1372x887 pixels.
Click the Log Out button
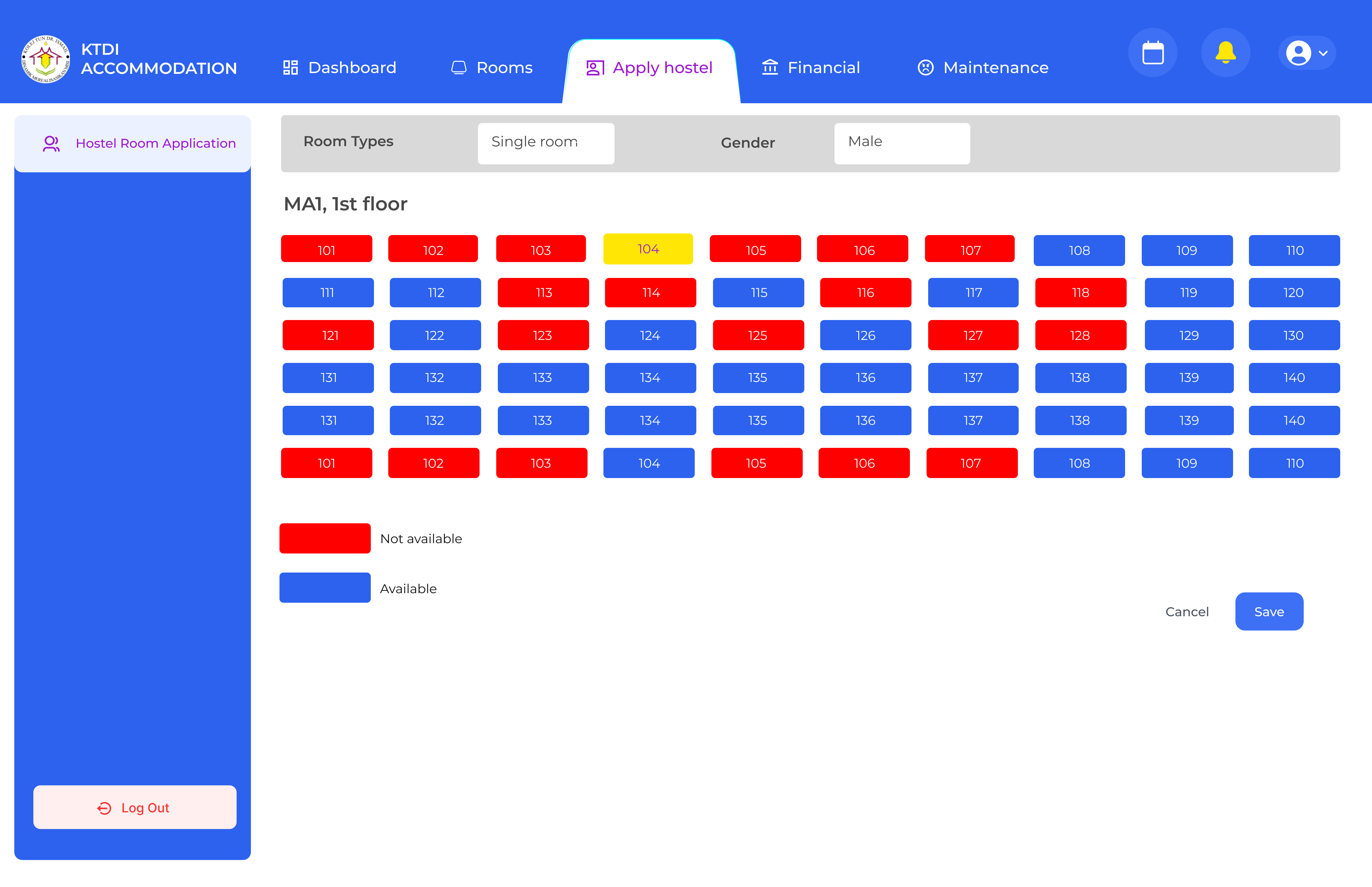[x=134, y=807]
